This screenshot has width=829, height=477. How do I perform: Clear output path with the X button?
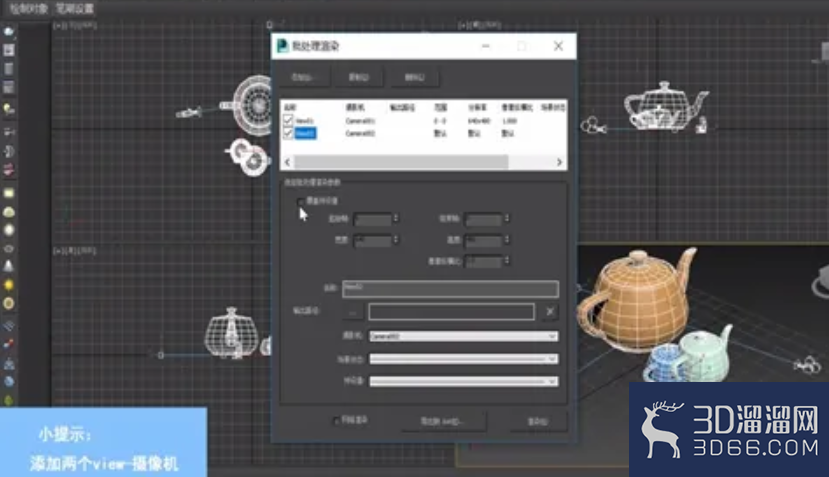550,312
